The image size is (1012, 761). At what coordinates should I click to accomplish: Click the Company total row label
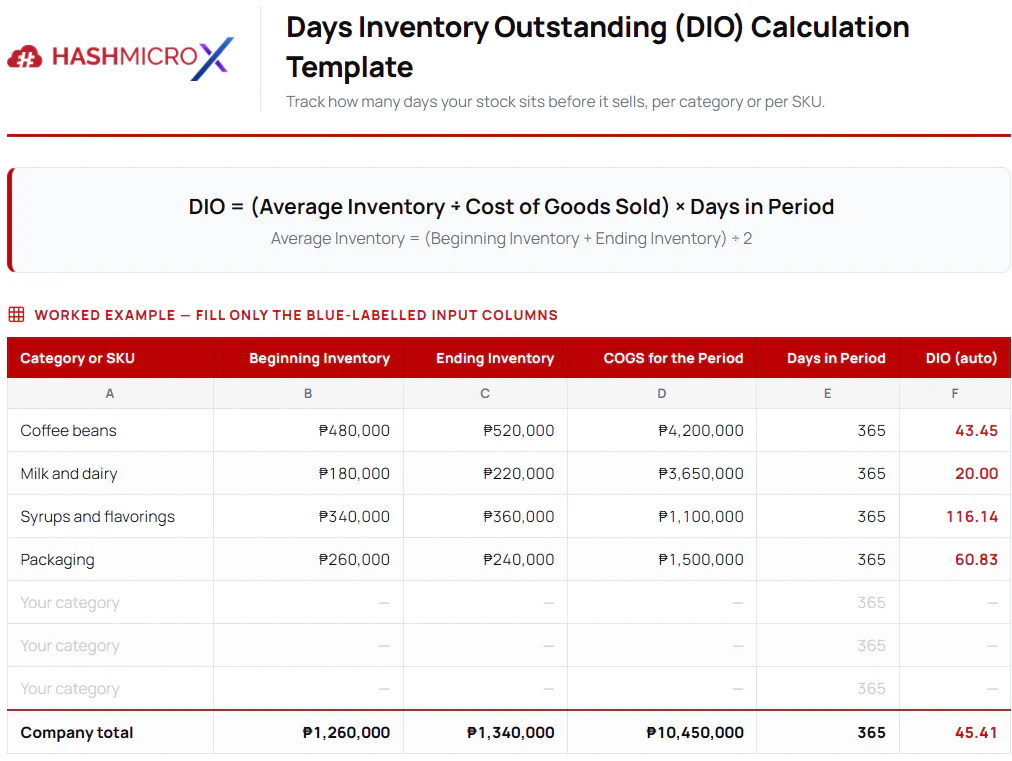click(77, 733)
